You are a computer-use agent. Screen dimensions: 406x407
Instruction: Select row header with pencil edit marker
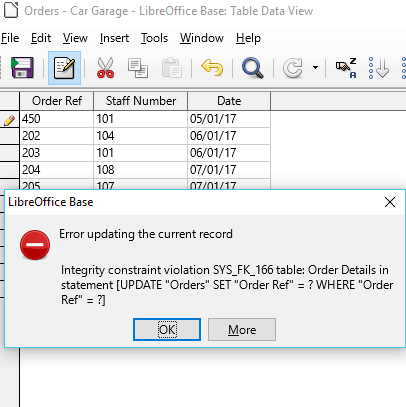pyautogui.click(x=10, y=119)
